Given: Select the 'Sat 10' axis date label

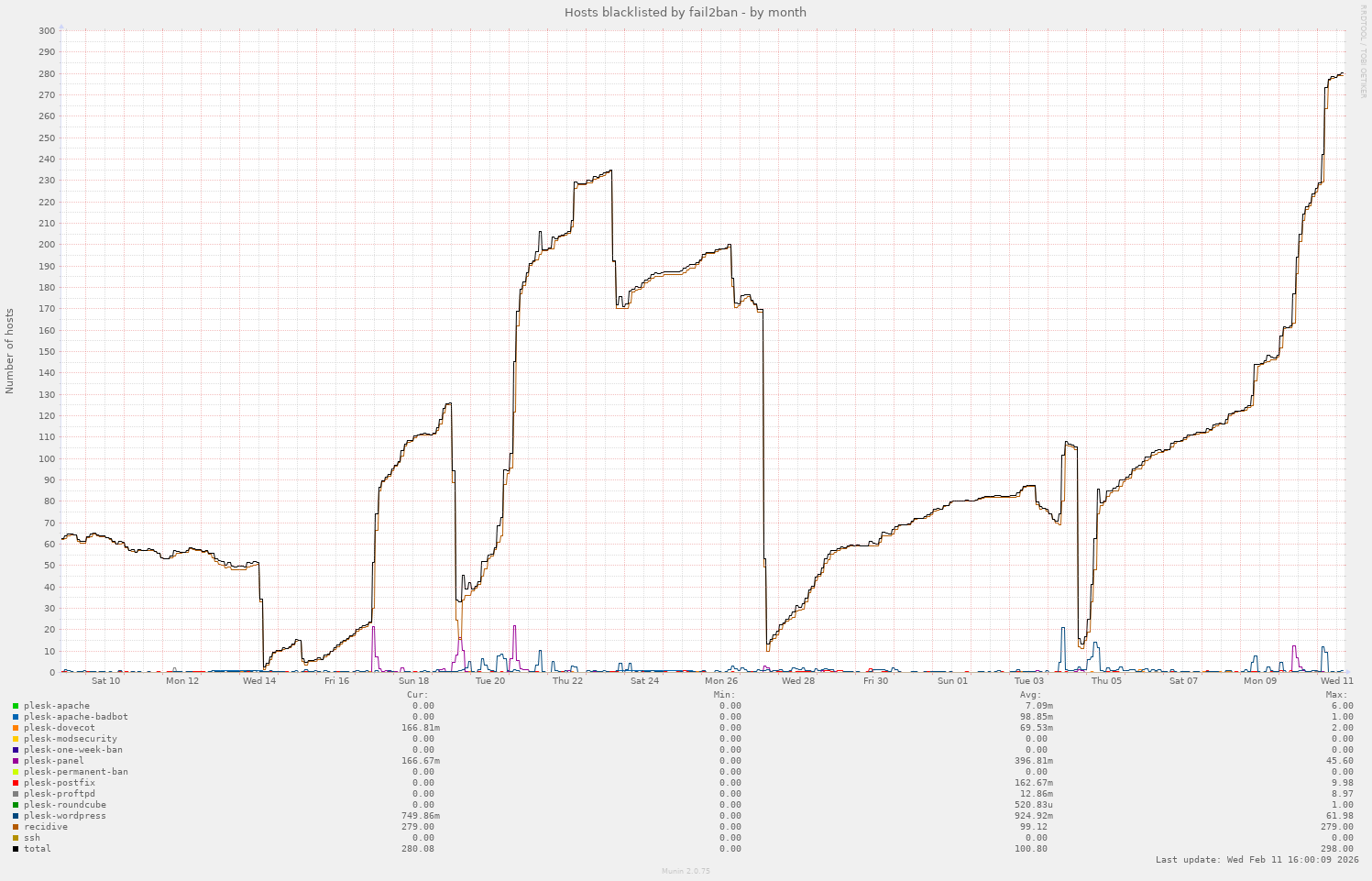Looking at the screenshot, I should pyautogui.click(x=106, y=681).
